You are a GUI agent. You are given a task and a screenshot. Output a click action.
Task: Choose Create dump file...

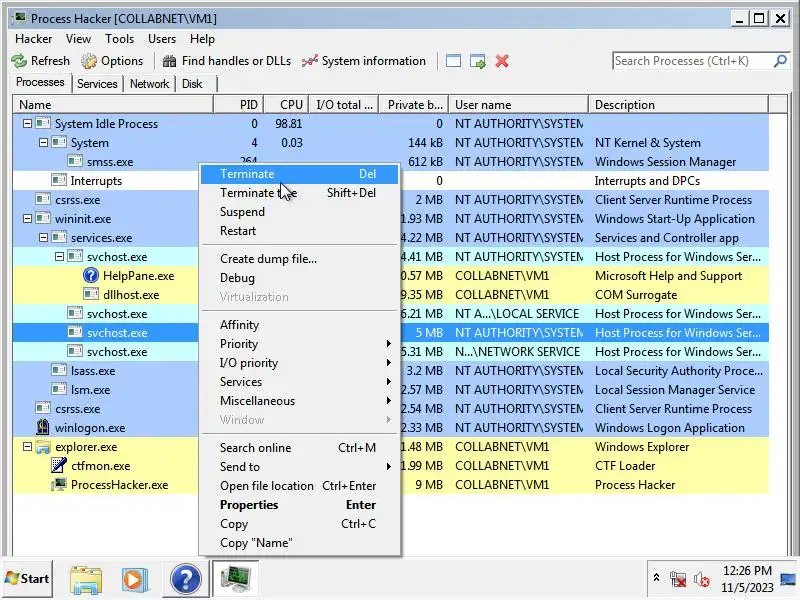(299, 259)
